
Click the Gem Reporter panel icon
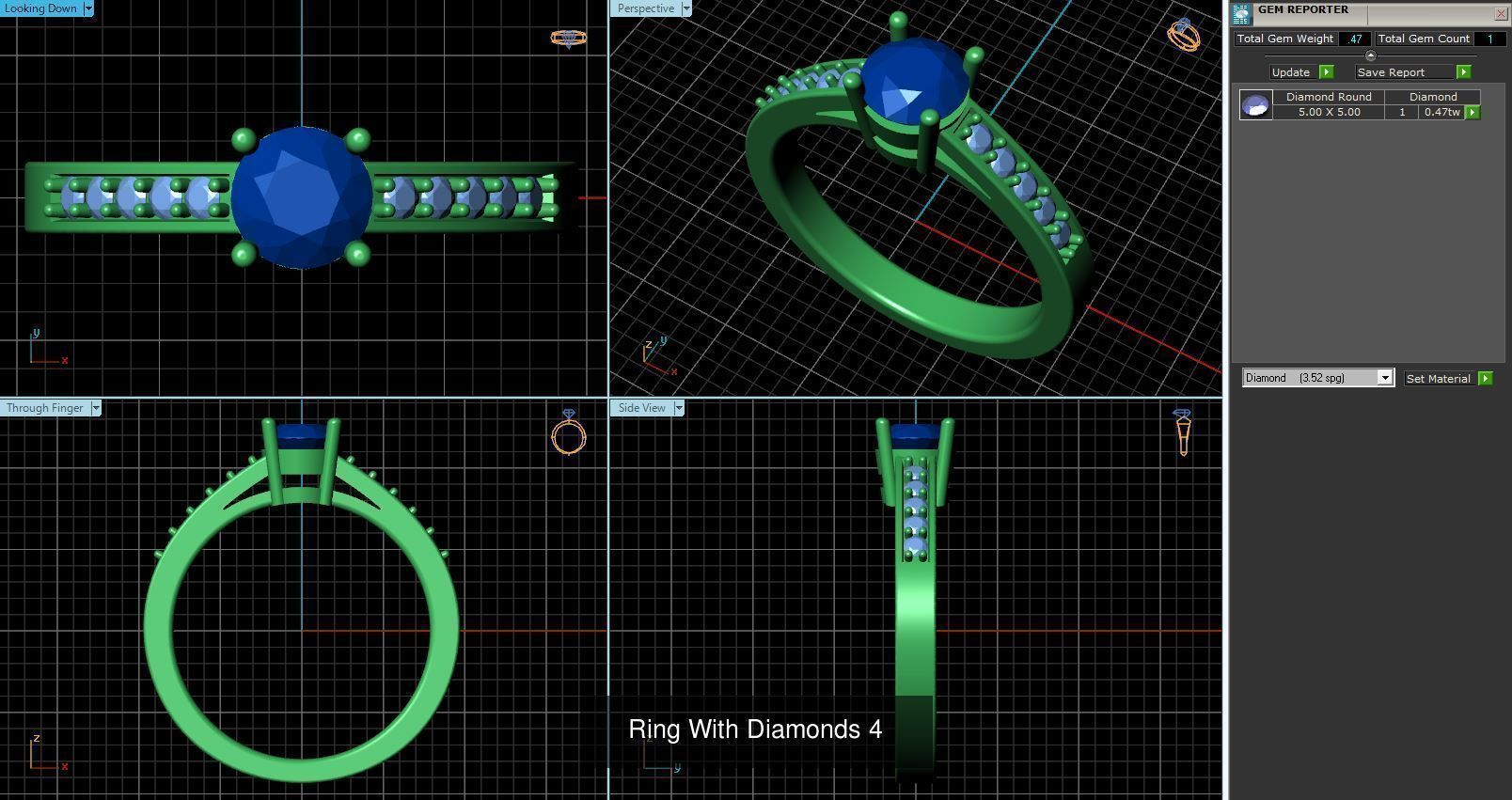click(x=1241, y=13)
